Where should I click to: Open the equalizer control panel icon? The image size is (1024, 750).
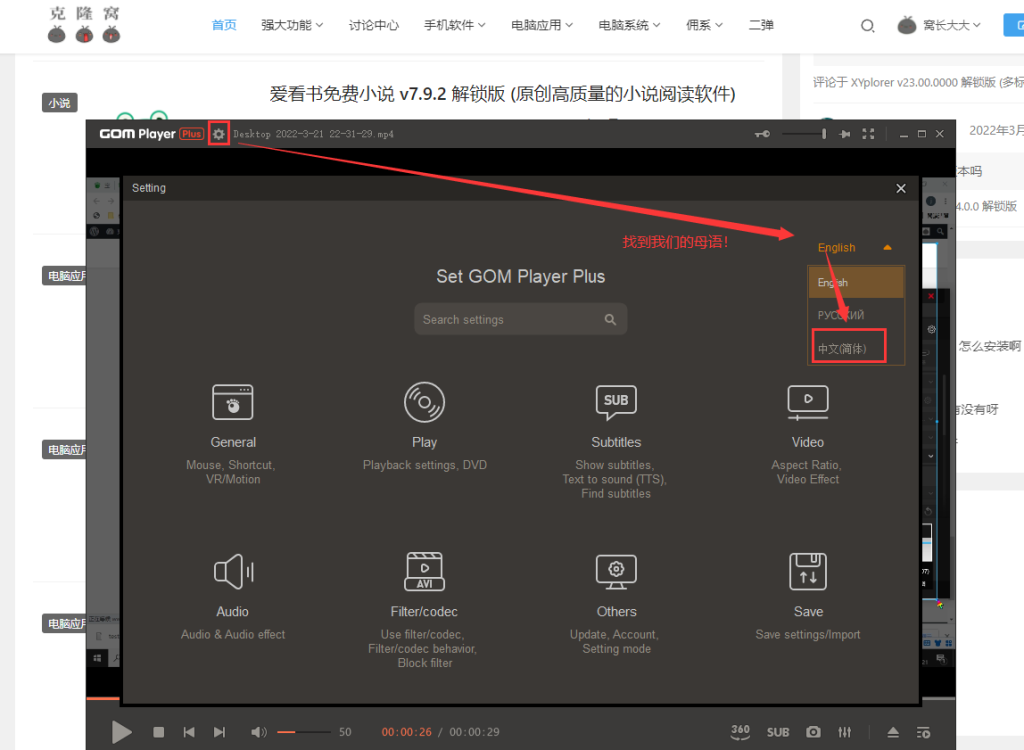[x=845, y=732]
